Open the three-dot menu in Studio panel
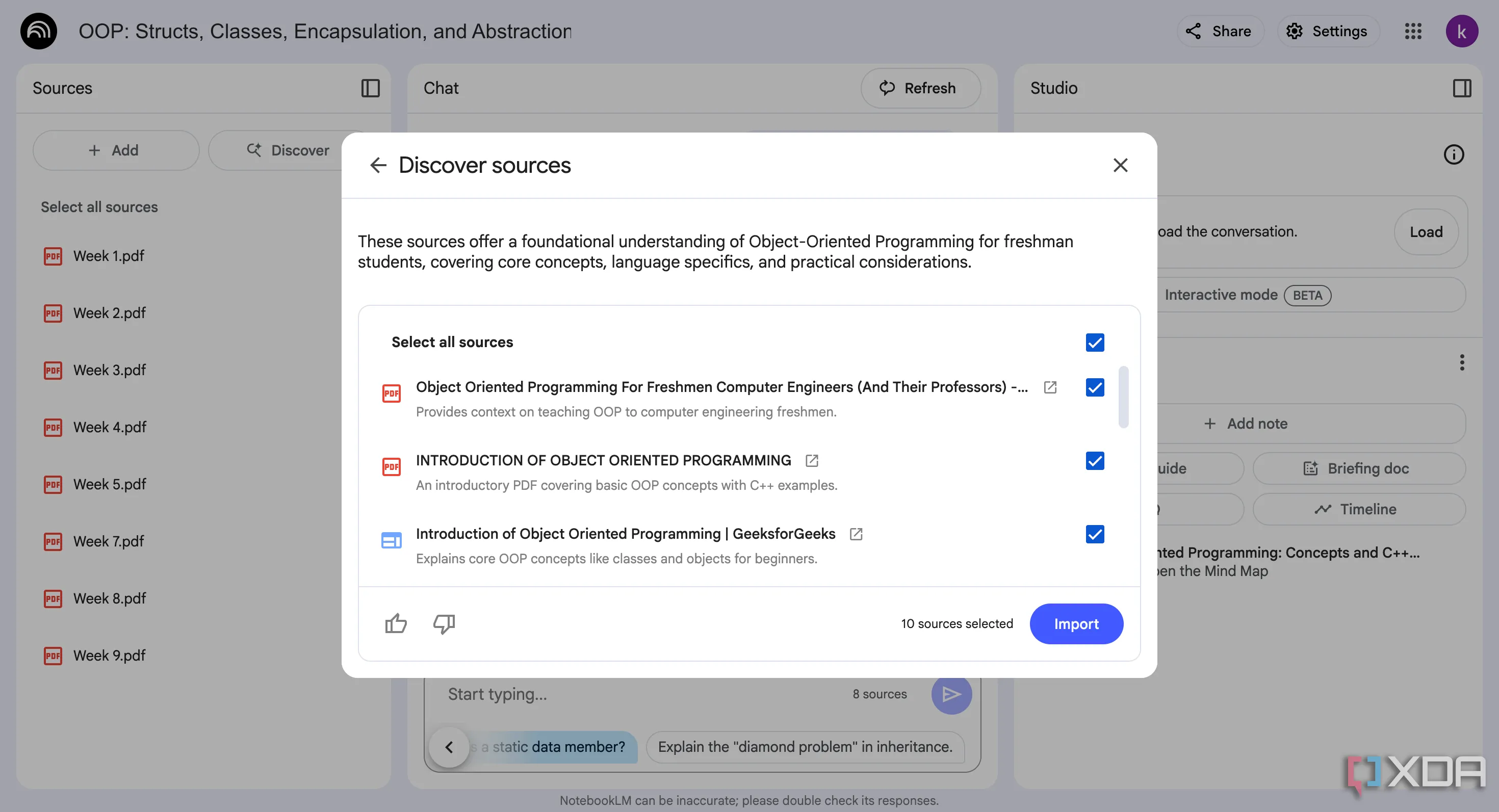The image size is (1499, 812). (x=1462, y=363)
